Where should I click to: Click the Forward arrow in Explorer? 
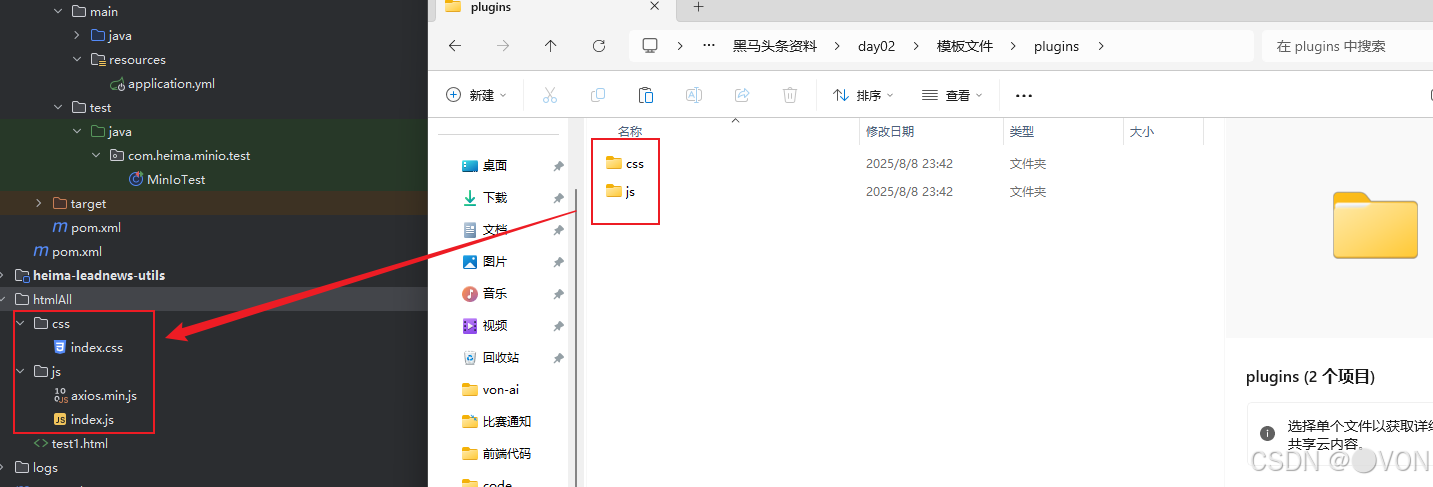click(503, 46)
